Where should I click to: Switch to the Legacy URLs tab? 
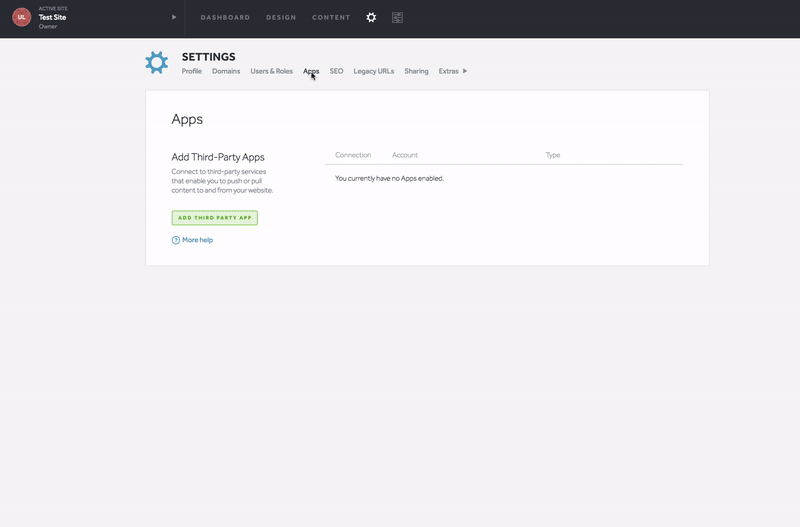click(373, 71)
